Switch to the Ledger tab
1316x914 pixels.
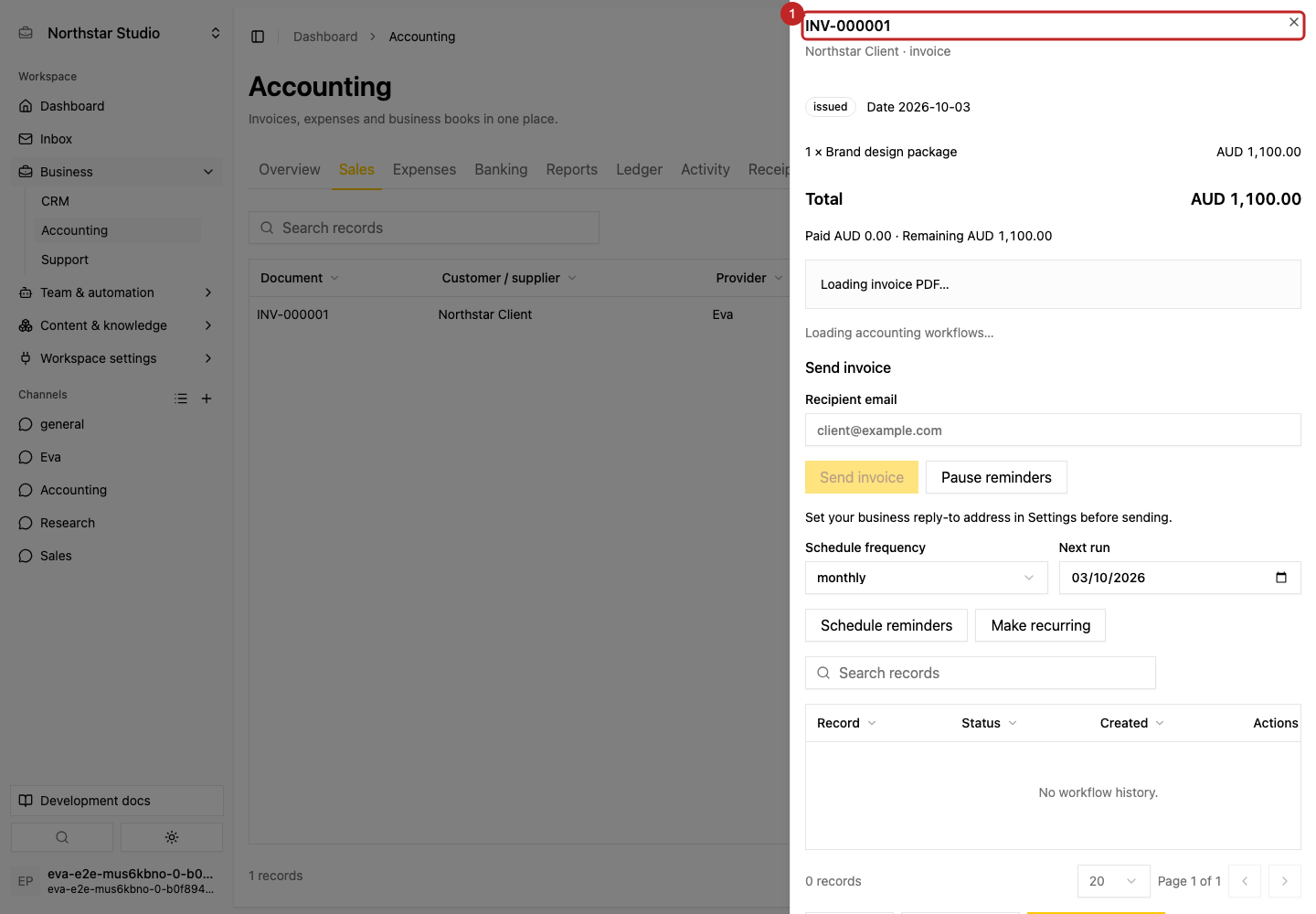click(639, 170)
